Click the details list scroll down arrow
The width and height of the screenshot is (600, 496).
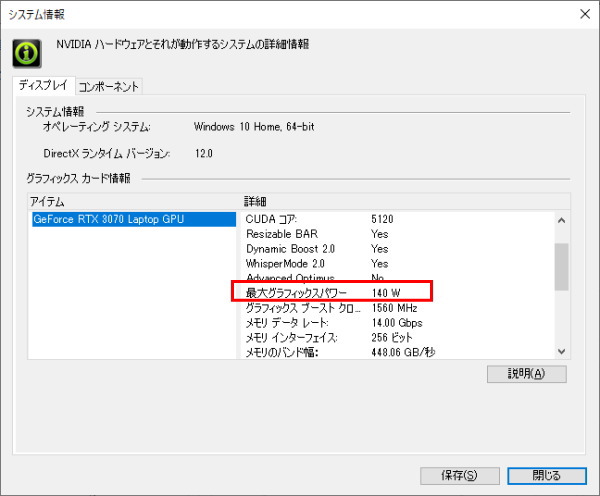(561, 351)
